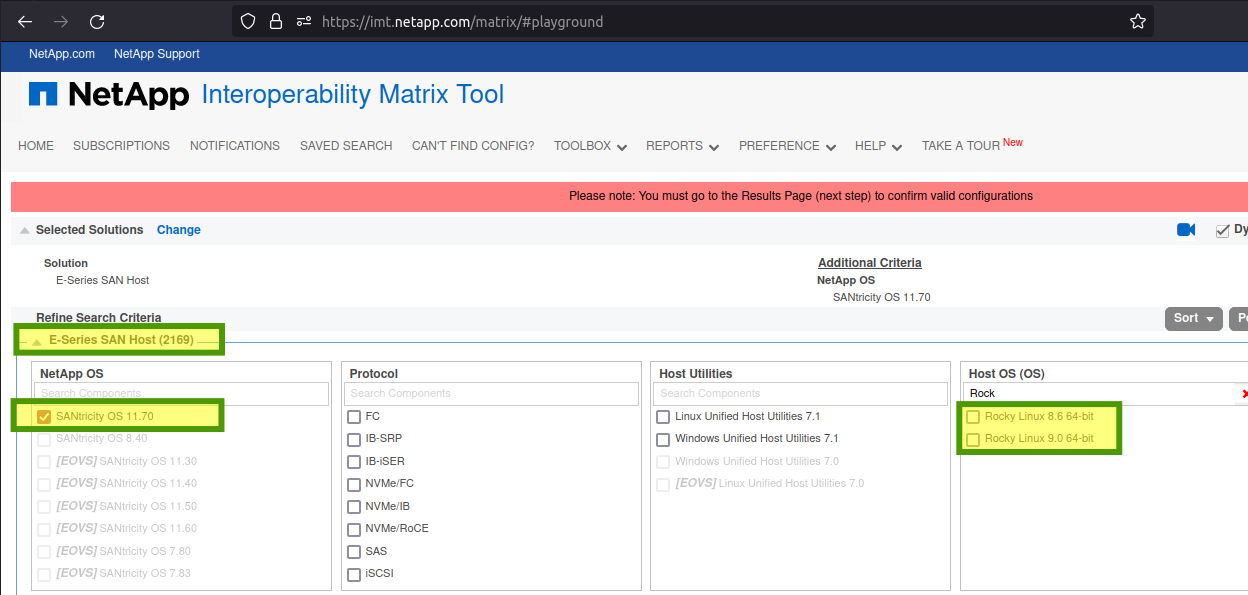Clear the Host OS search with red X
This screenshot has width=1248, height=595.
[1244, 394]
